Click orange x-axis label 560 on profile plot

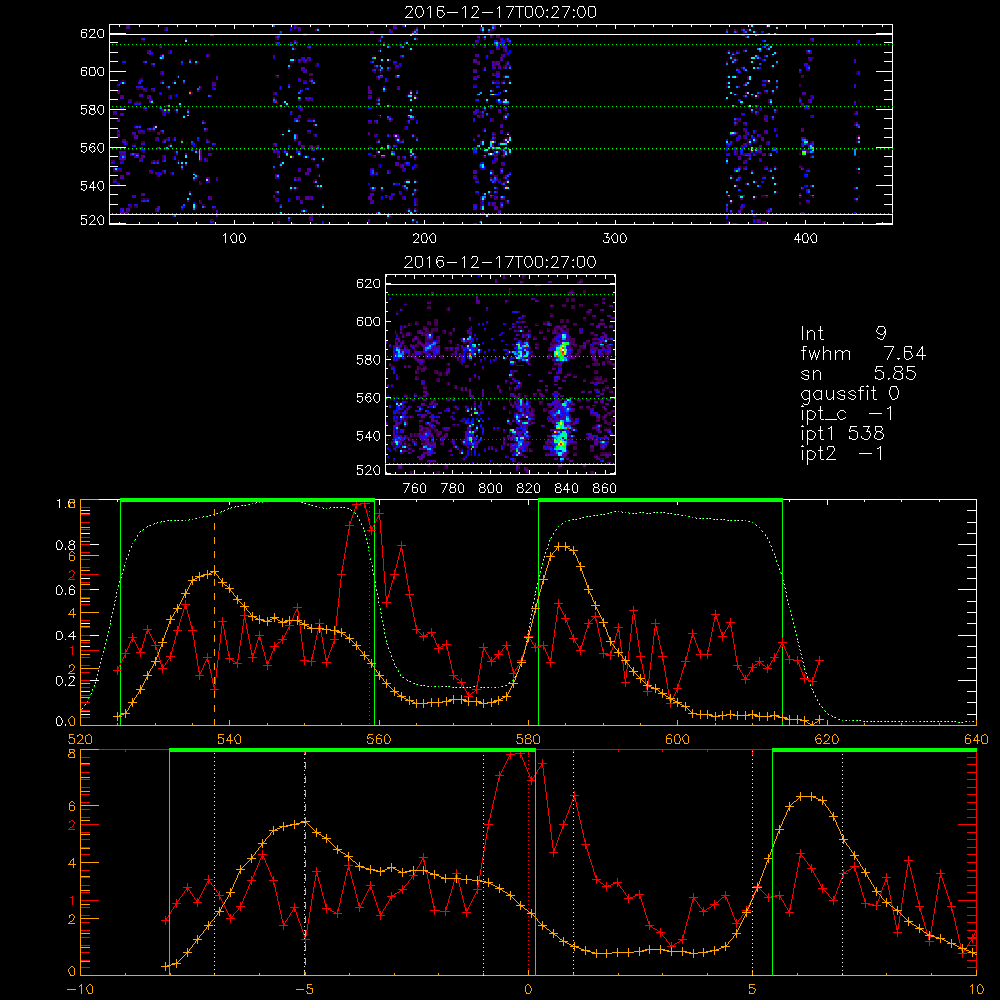click(x=379, y=739)
